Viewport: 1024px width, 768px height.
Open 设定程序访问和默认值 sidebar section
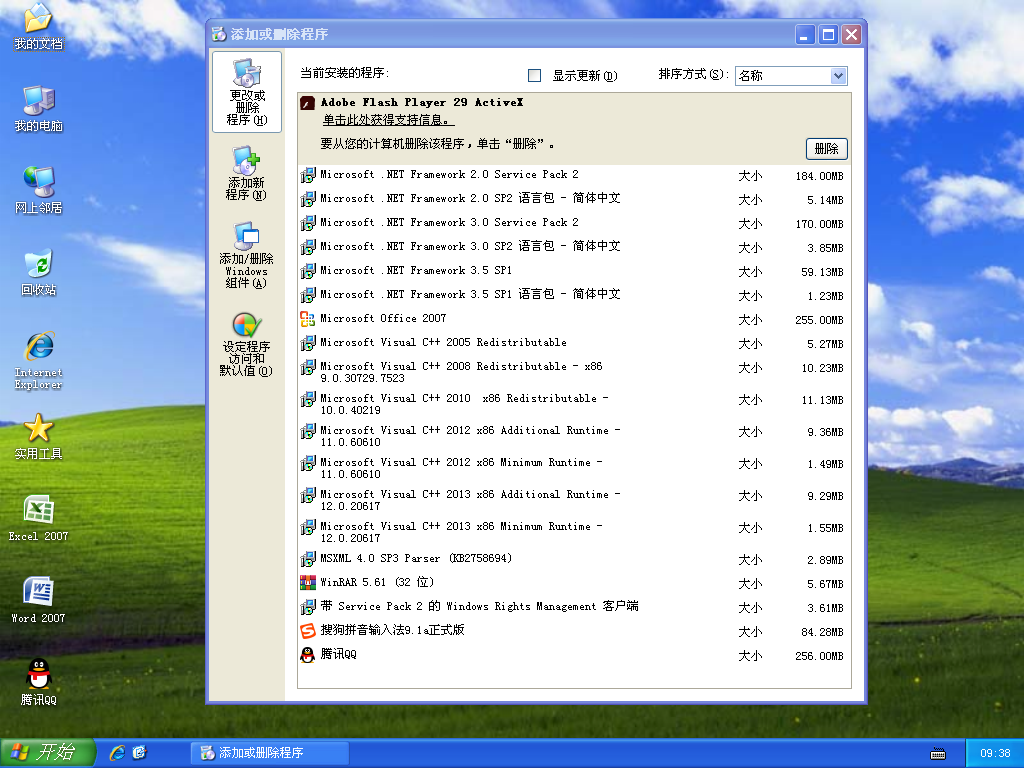pyautogui.click(x=246, y=344)
